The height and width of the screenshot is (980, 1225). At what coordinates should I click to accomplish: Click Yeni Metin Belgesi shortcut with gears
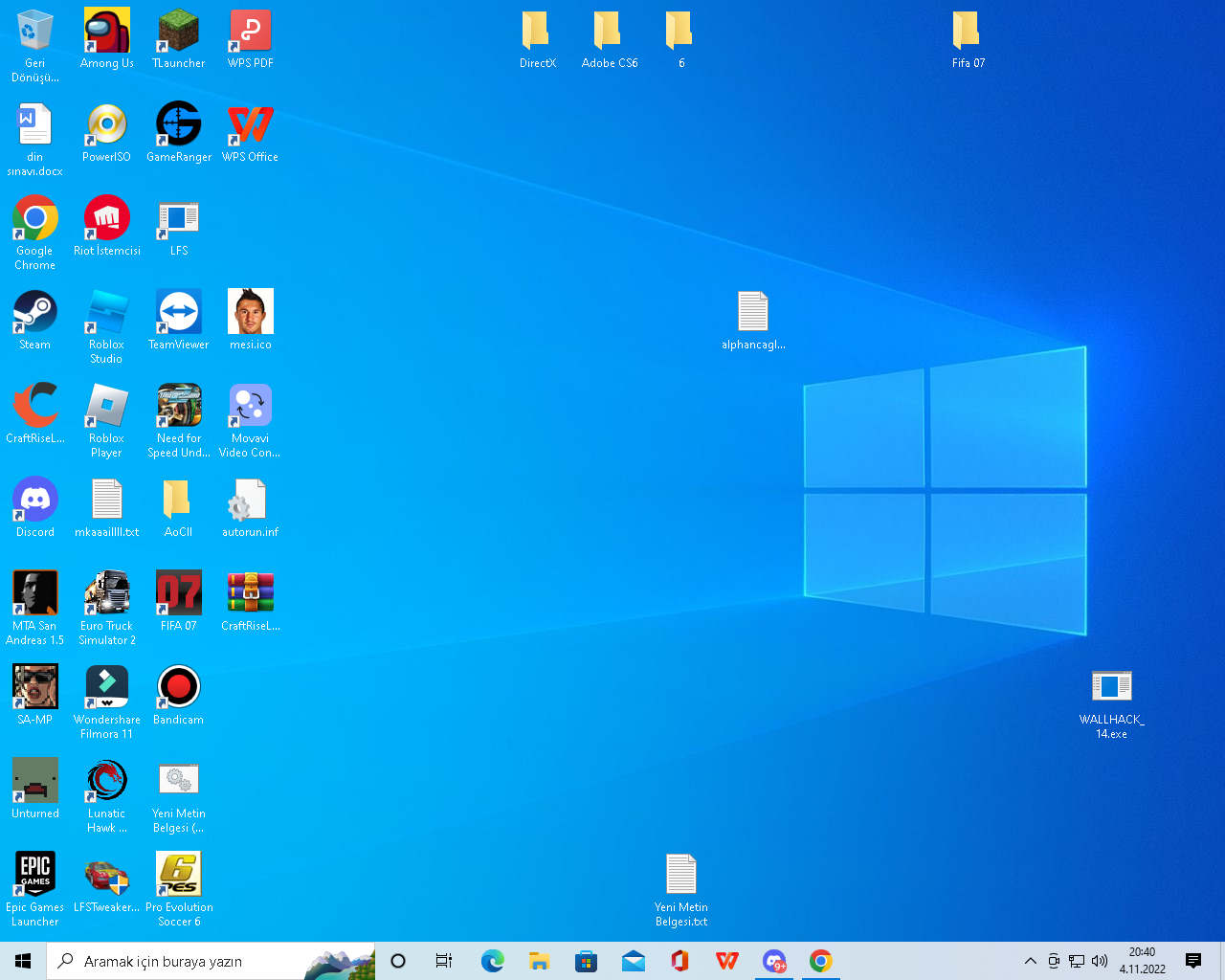point(179,781)
